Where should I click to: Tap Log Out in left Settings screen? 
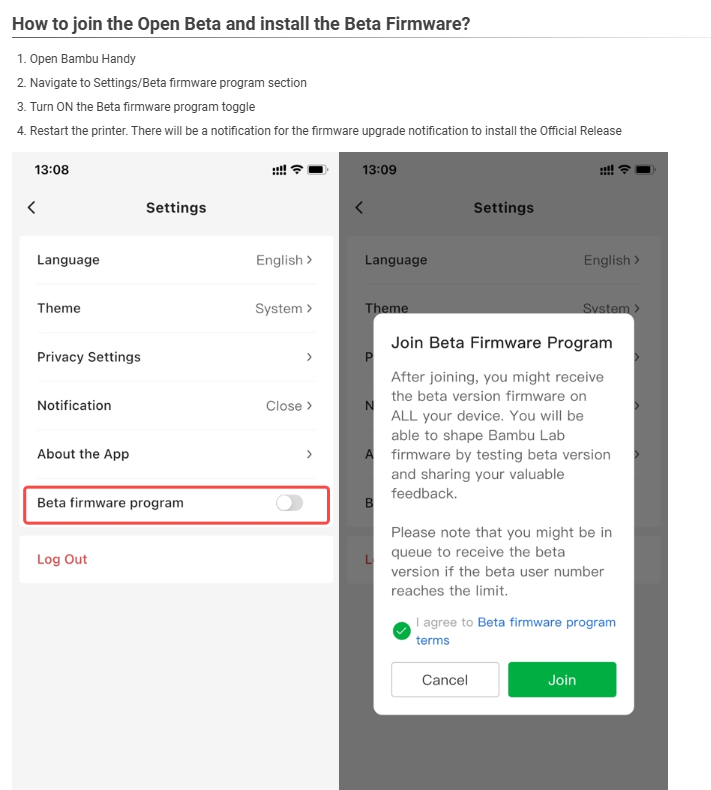62,559
